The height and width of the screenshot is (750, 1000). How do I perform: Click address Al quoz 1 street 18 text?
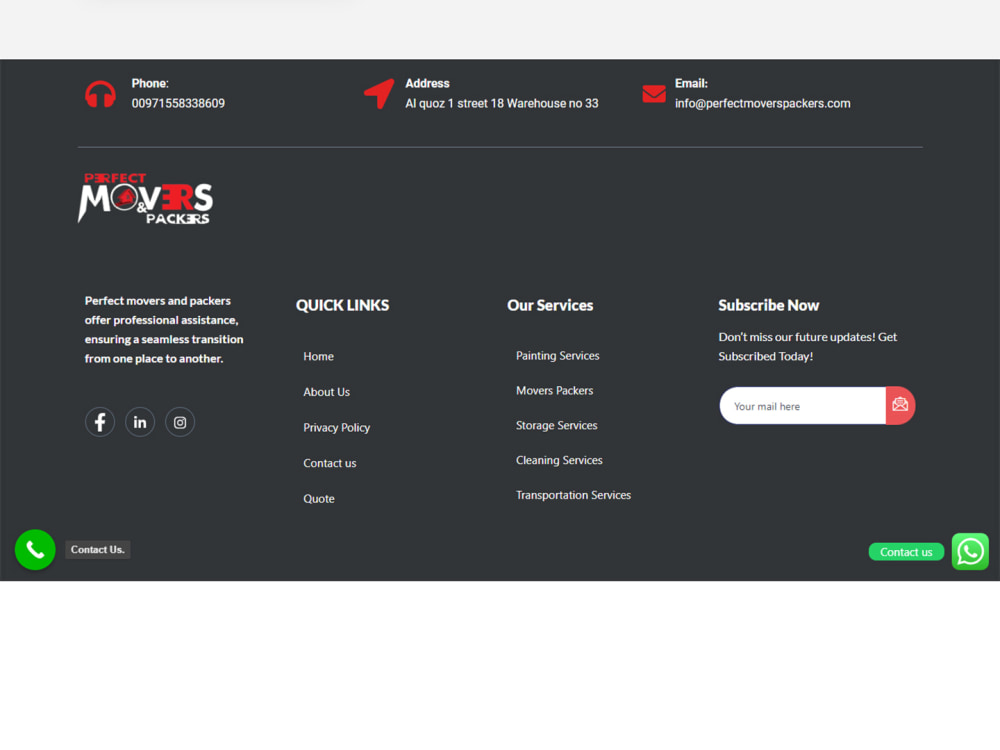pyautogui.click(x=502, y=103)
